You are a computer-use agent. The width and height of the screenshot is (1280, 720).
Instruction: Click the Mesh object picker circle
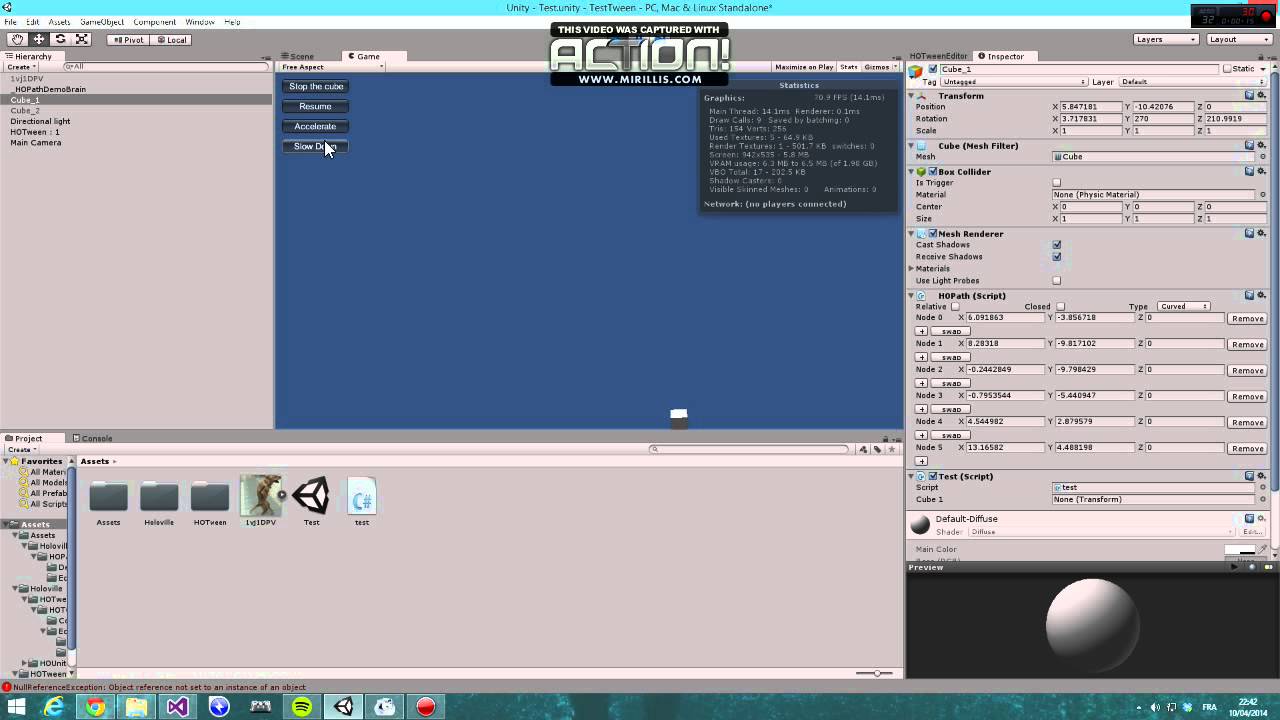point(1262,157)
